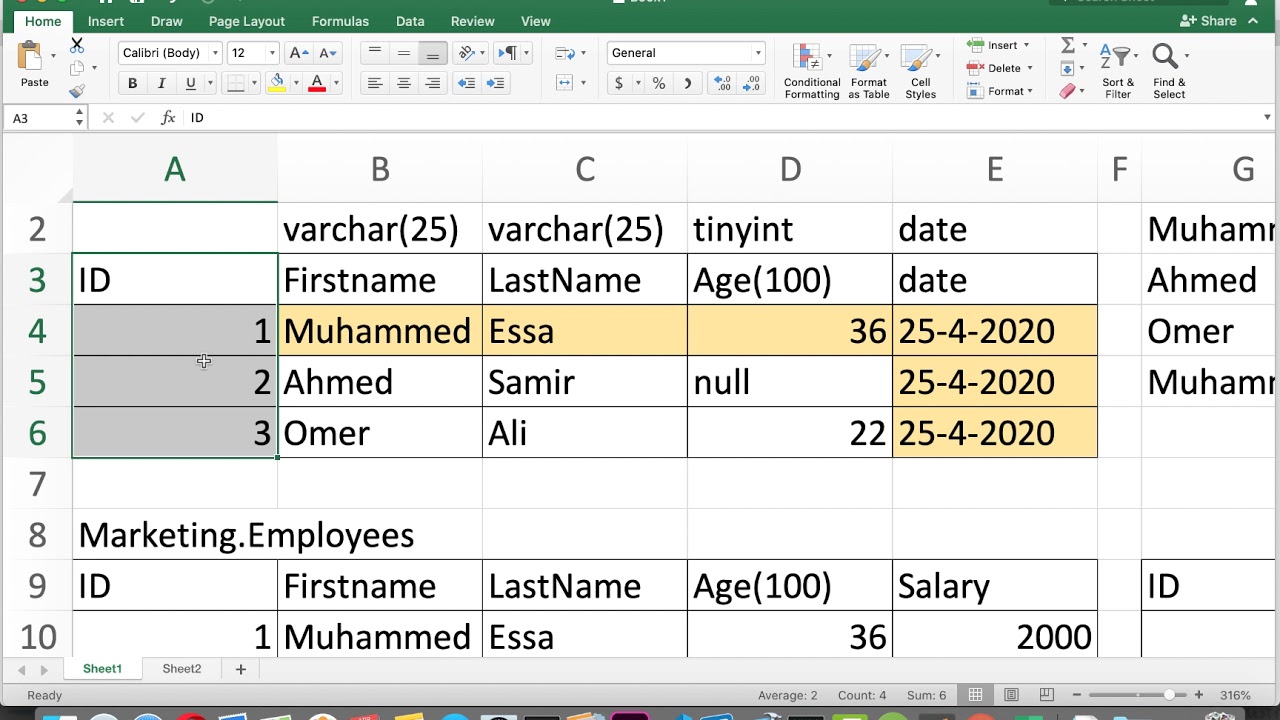1280x720 pixels.
Task: Expand the font color dropdown arrow
Action: [336, 84]
